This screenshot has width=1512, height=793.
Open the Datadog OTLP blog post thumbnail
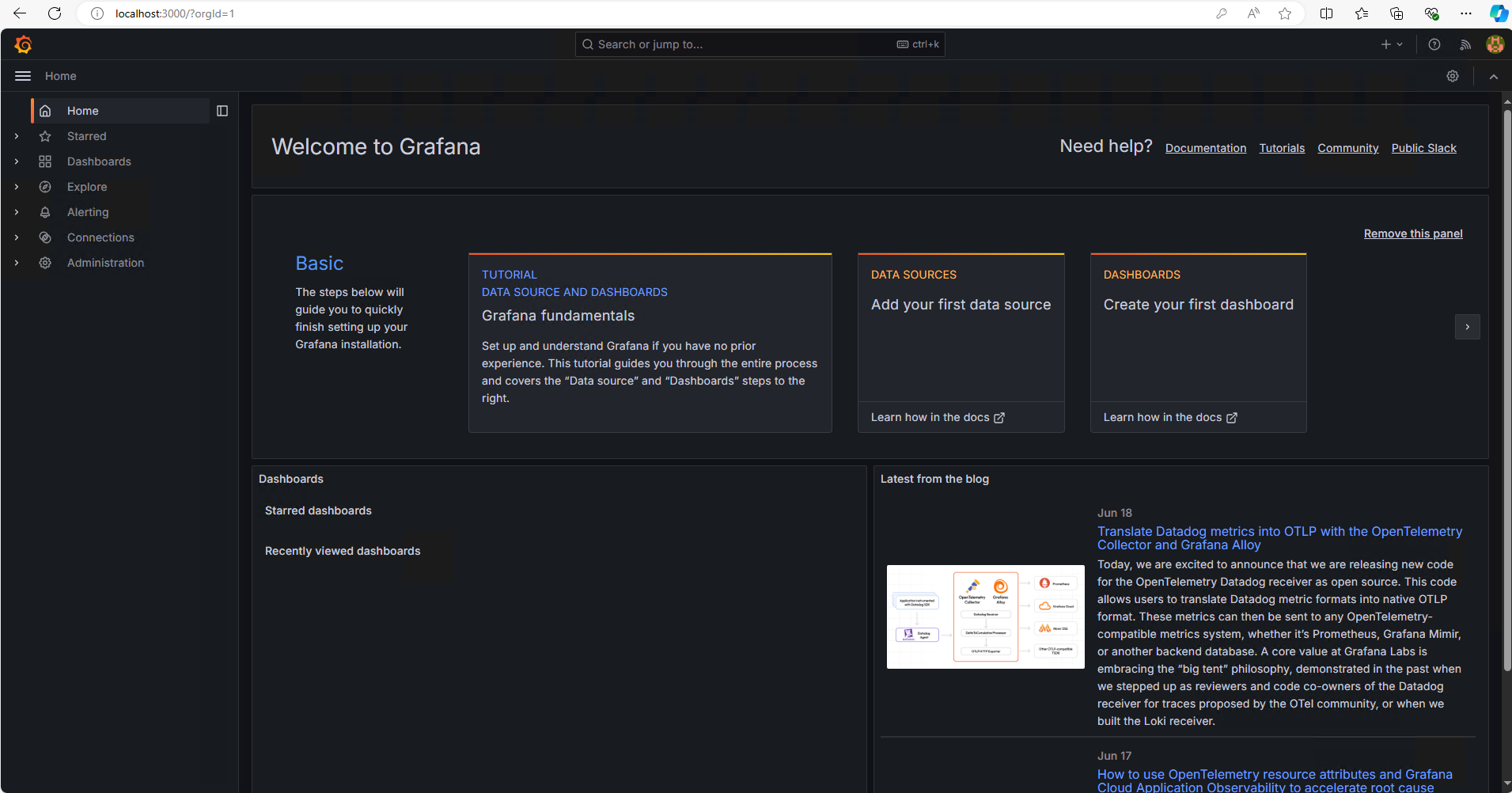click(985, 617)
